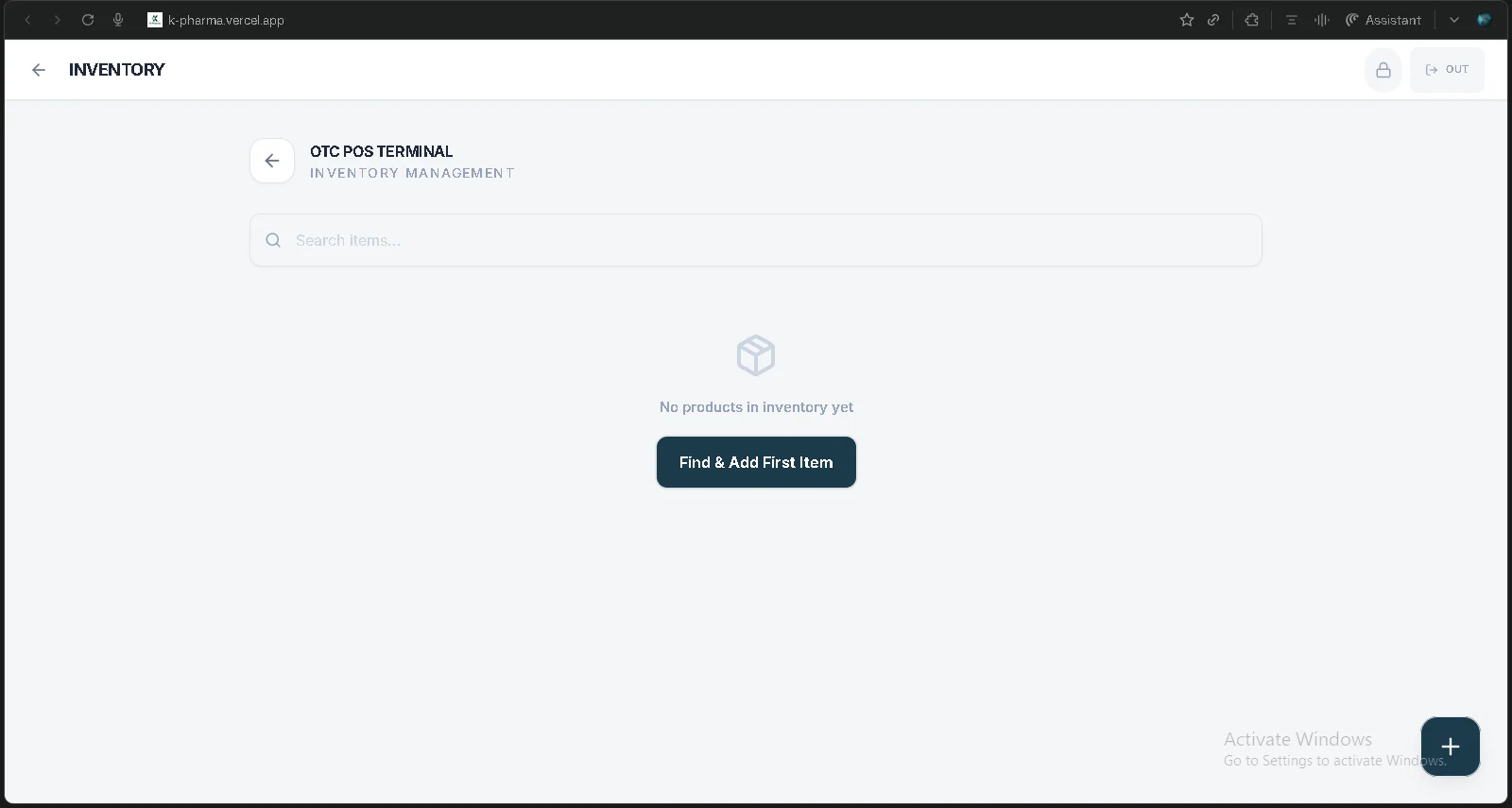Image resolution: width=1512 pixels, height=808 pixels.
Task: Click the INVENTORY MANAGEMENT subtitle
Action: tap(412, 173)
